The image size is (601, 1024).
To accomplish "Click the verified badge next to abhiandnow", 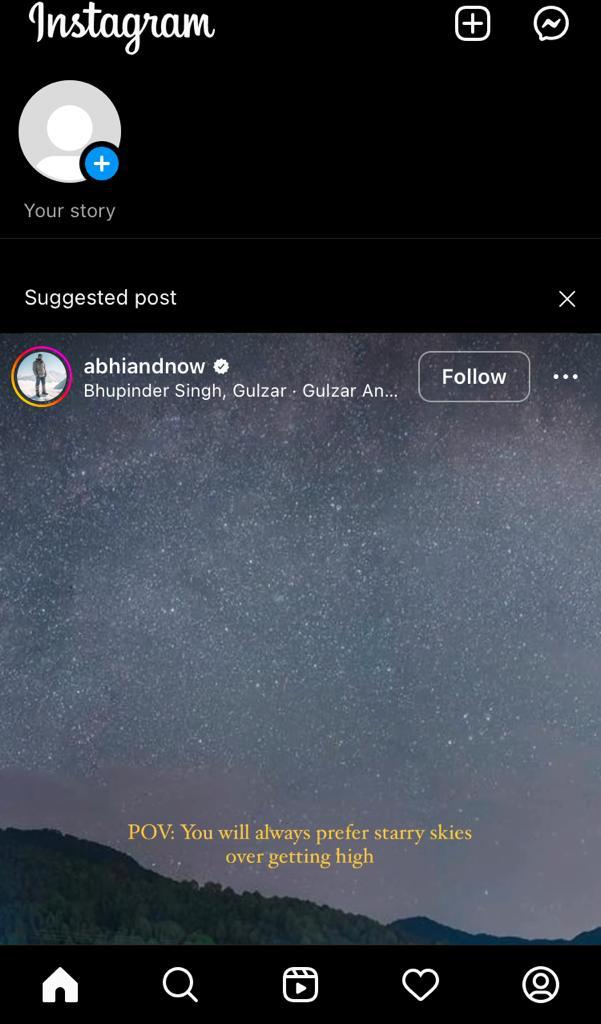I will pyautogui.click(x=221, y=367).
